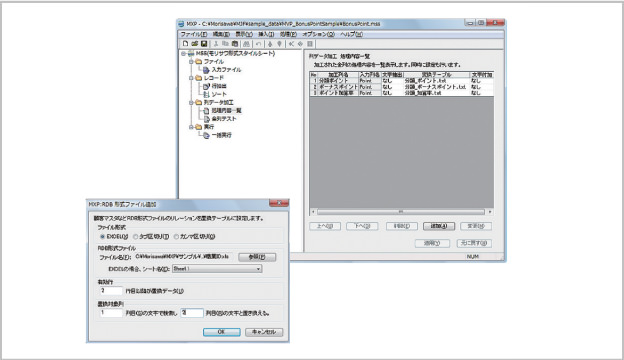This screenshot has width=624, height=360.
Task: Select the 実行 folder in tree
Action: 209,127
